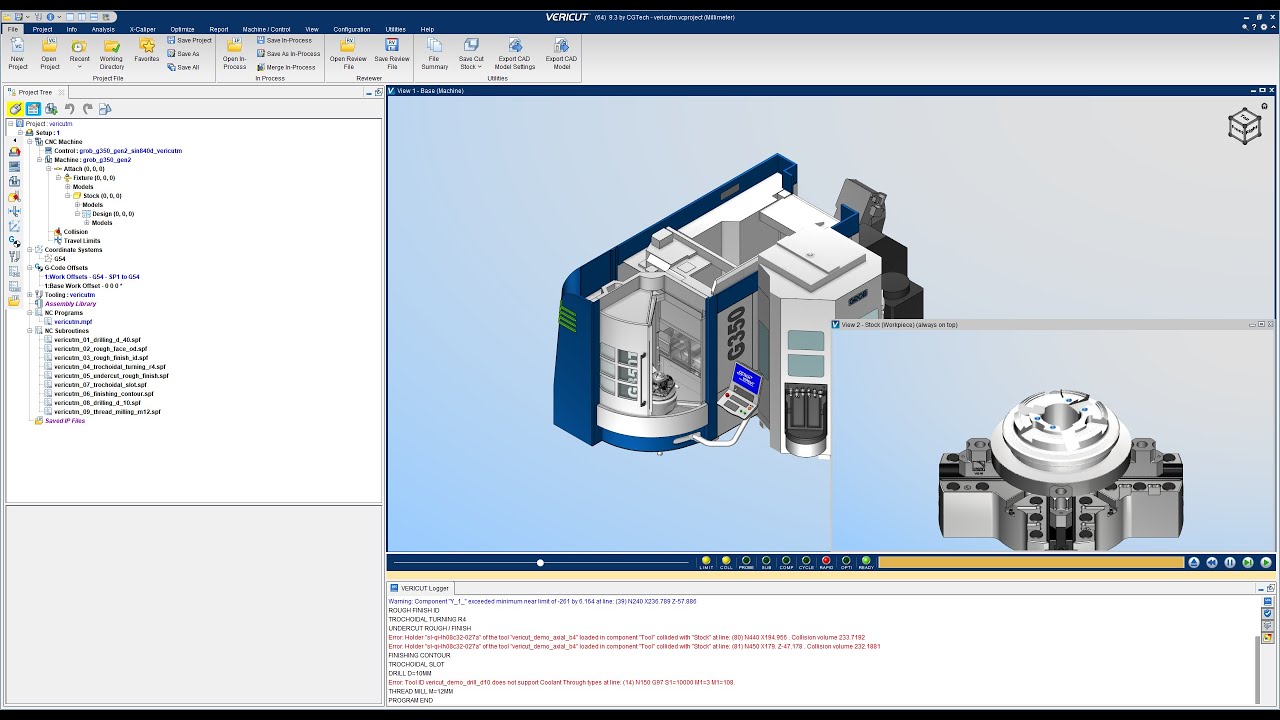The width and height of the screenshot is (1280, 720).
Task: Click the undo arrow in Project Tree toolbar
Action: 69,109
